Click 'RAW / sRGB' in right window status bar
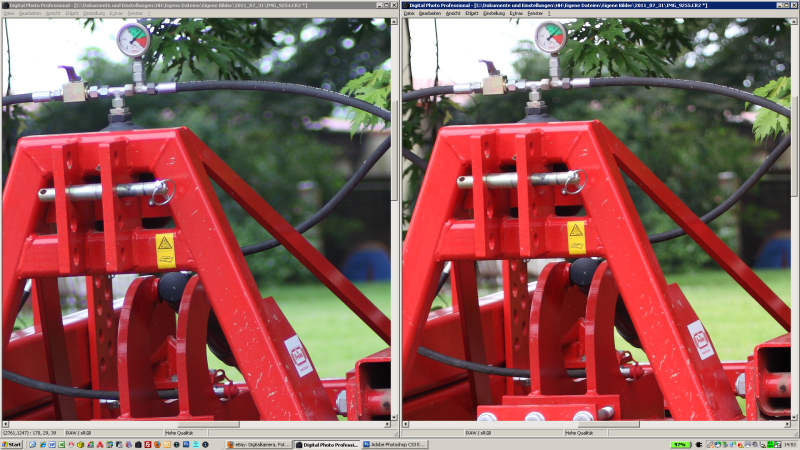The image size is (800, 450). (x=478, y=433)
